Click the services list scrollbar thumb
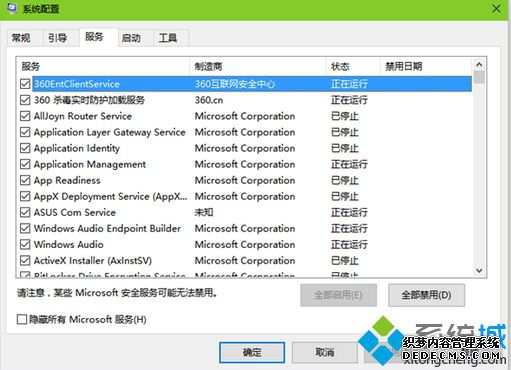The image size is (511, 370). (x=479, y=77)
